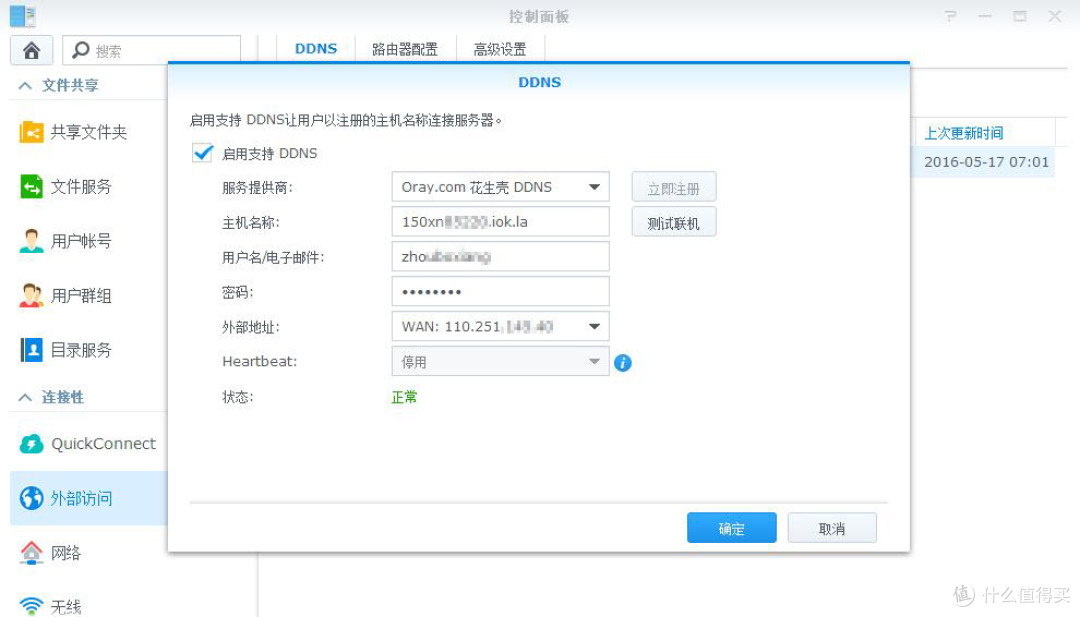This screenshot has height=617, width=1080.
Task: Maximize the Control Panel window
Action: pos(1019,16)
